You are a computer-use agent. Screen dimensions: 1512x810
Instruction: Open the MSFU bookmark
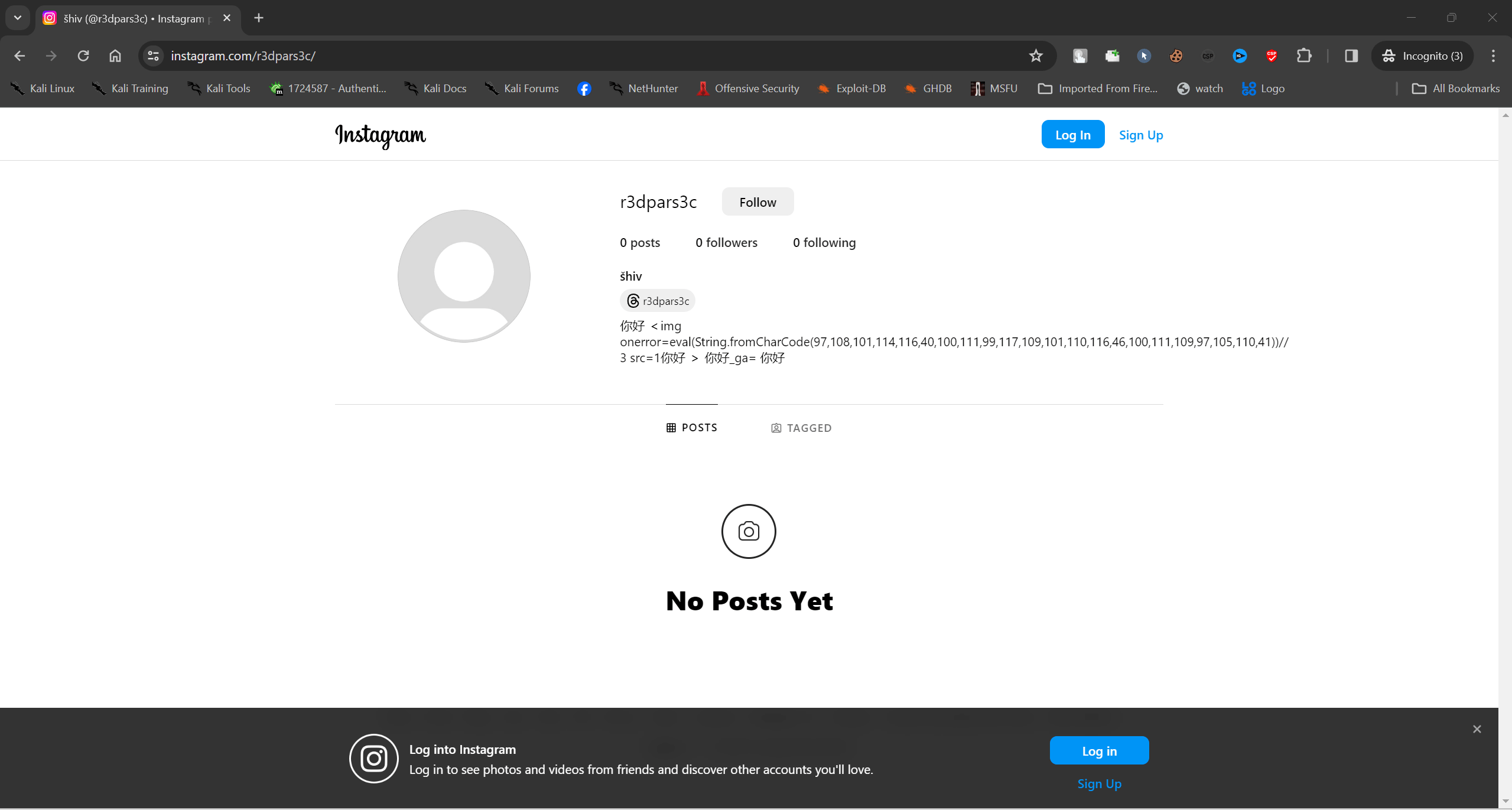coord(994,89)
